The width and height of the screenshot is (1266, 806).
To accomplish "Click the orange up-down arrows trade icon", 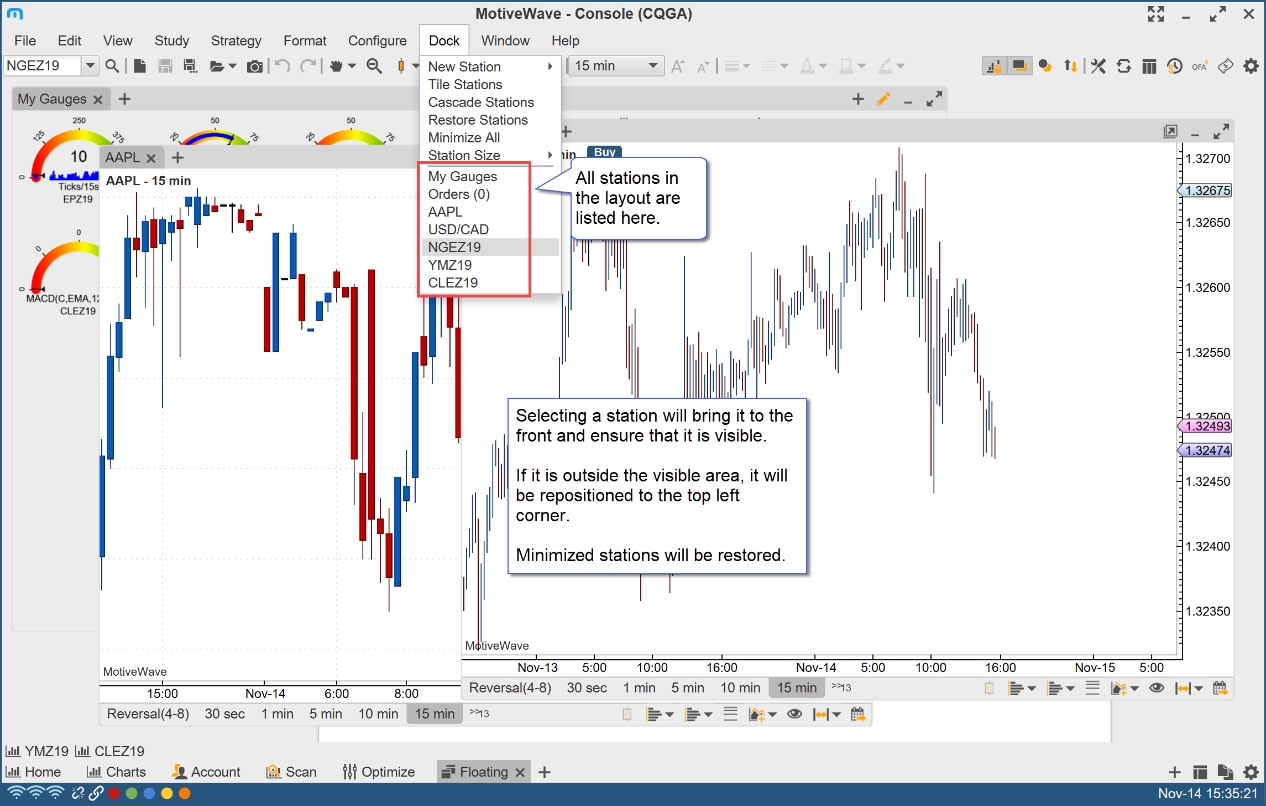I will (1070, 66).
